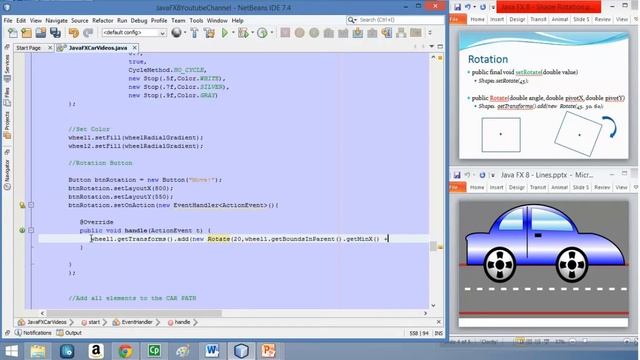Click the start breadcrumb
This screenshot has width=640, height=360.
(x=94, y=322)
